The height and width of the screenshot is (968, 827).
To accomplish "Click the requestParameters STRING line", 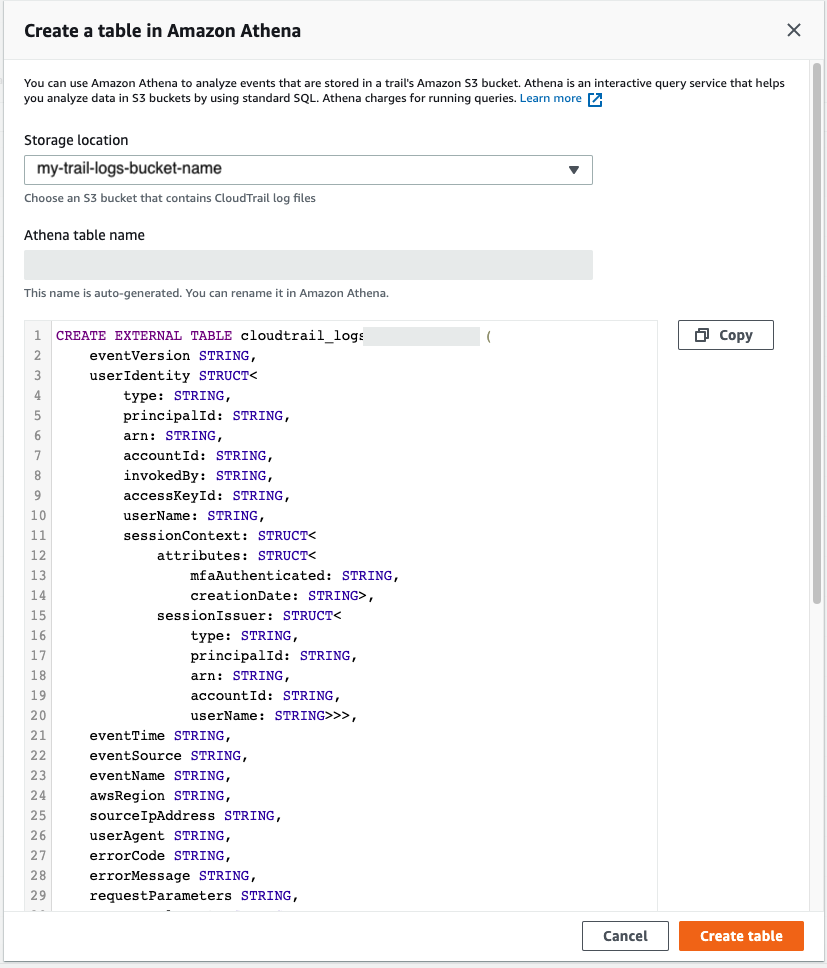I will [x=194, y=896].
